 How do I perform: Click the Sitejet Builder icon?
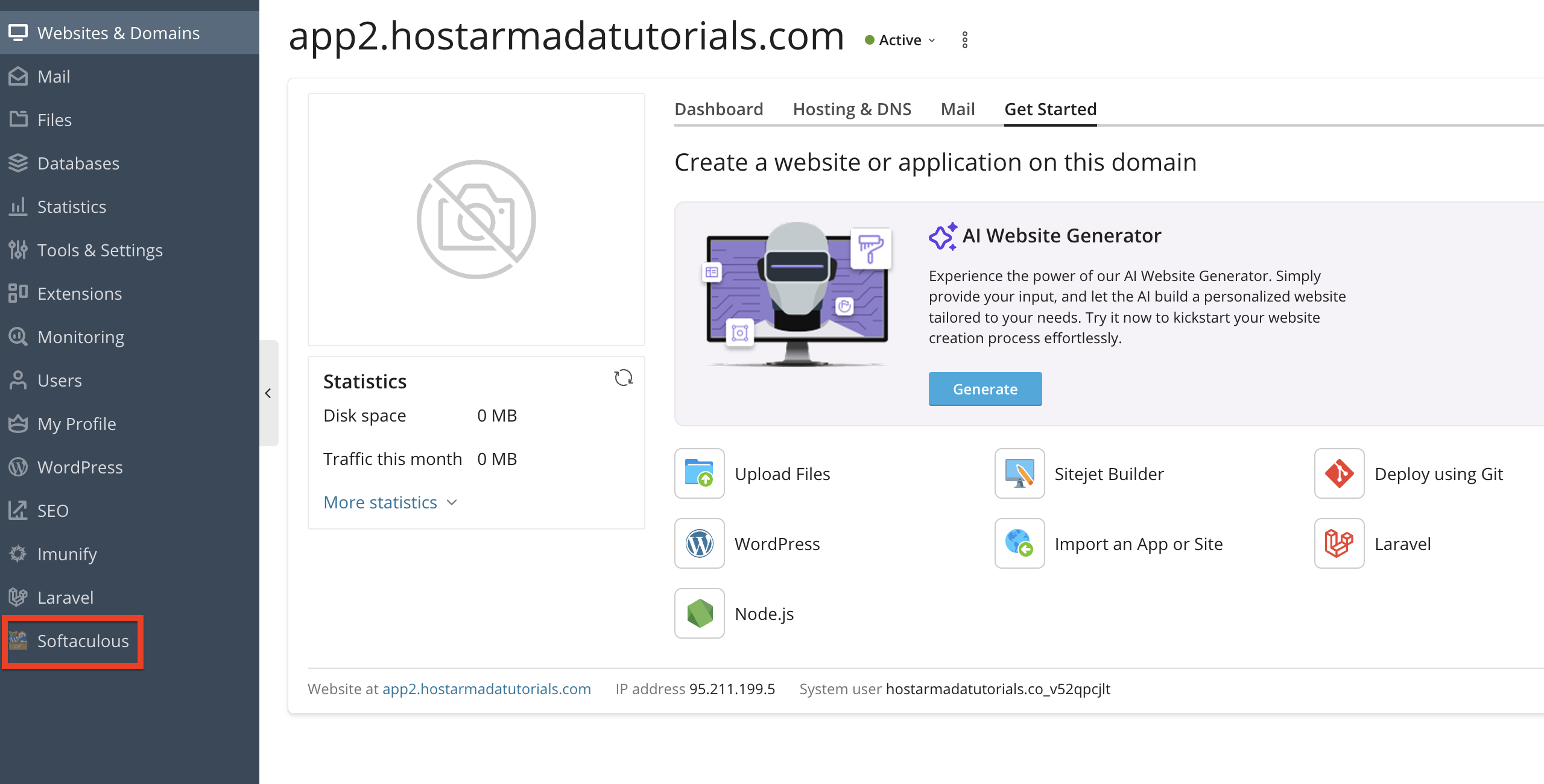(1019, 473)
